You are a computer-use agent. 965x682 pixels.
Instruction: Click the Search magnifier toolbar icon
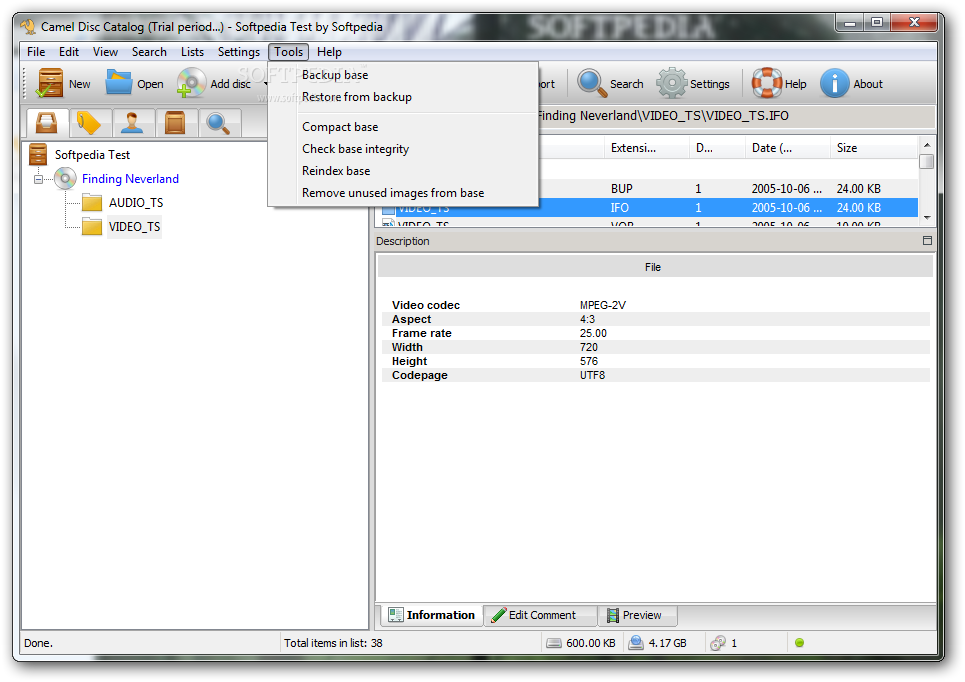coord(591,83)
